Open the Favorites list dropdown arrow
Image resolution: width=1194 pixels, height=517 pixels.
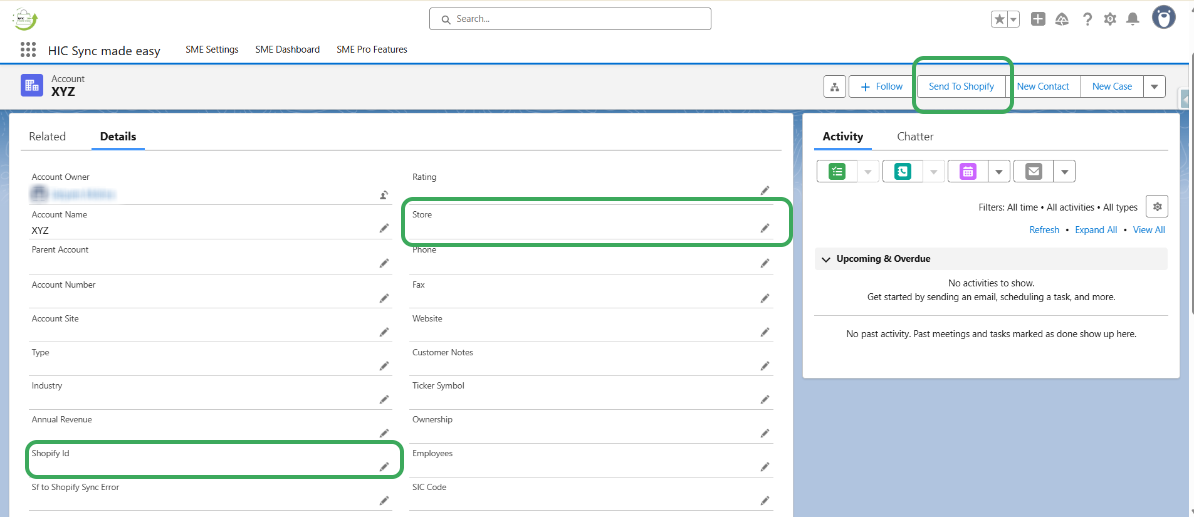1013,19
